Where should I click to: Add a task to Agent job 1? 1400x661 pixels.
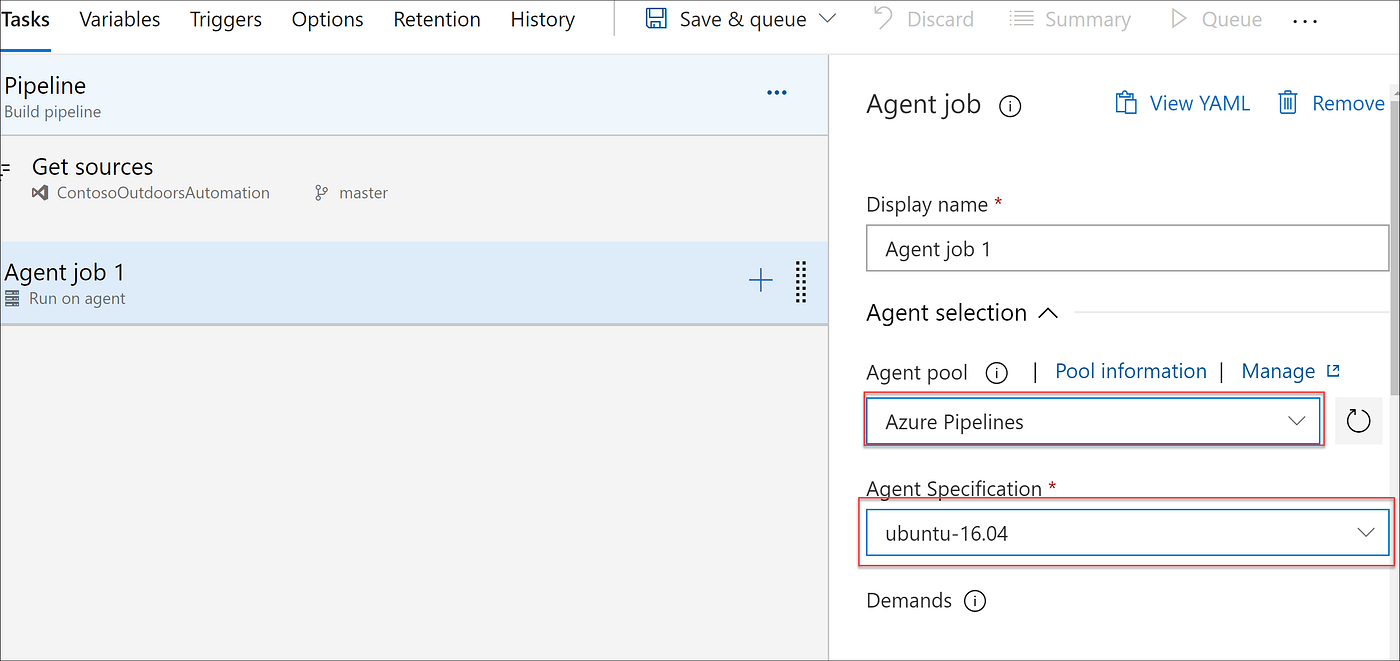(761, 281)
